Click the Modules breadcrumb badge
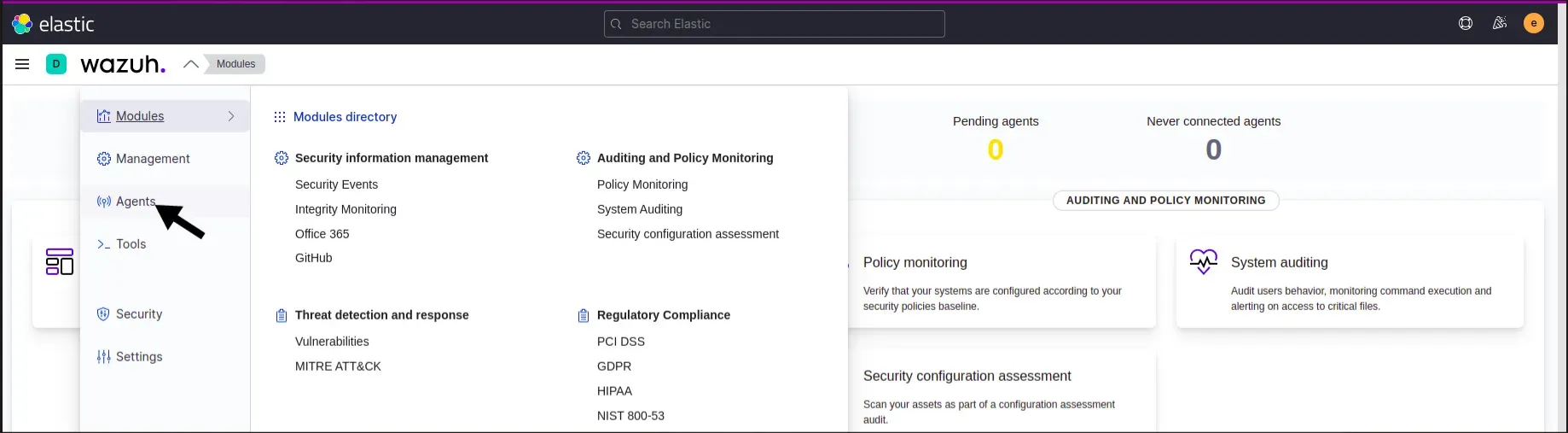Viewport: 1568px width, 433px height. click(x=235, y=64)
